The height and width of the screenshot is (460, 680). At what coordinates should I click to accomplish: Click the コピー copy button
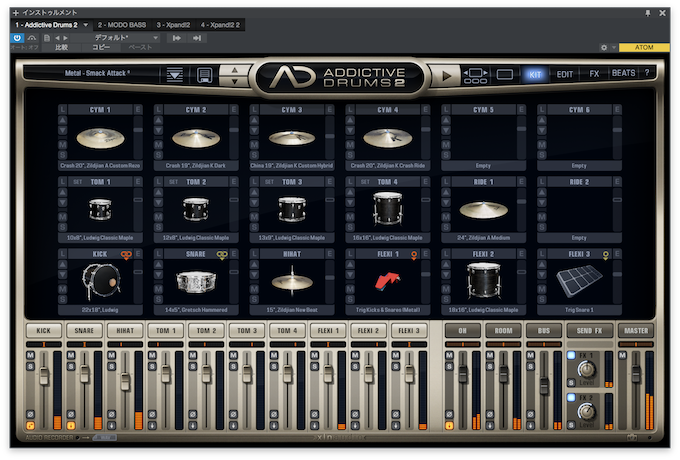click(101, 47)
